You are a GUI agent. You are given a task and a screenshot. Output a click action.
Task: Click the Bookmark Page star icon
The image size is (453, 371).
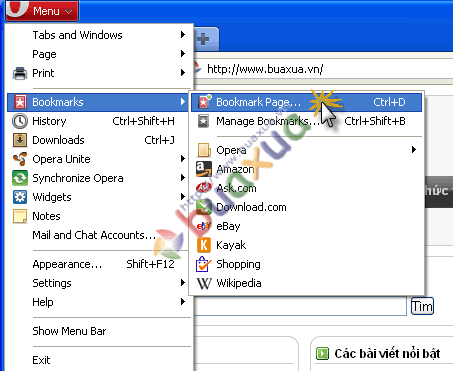click(x=204, y=102)
